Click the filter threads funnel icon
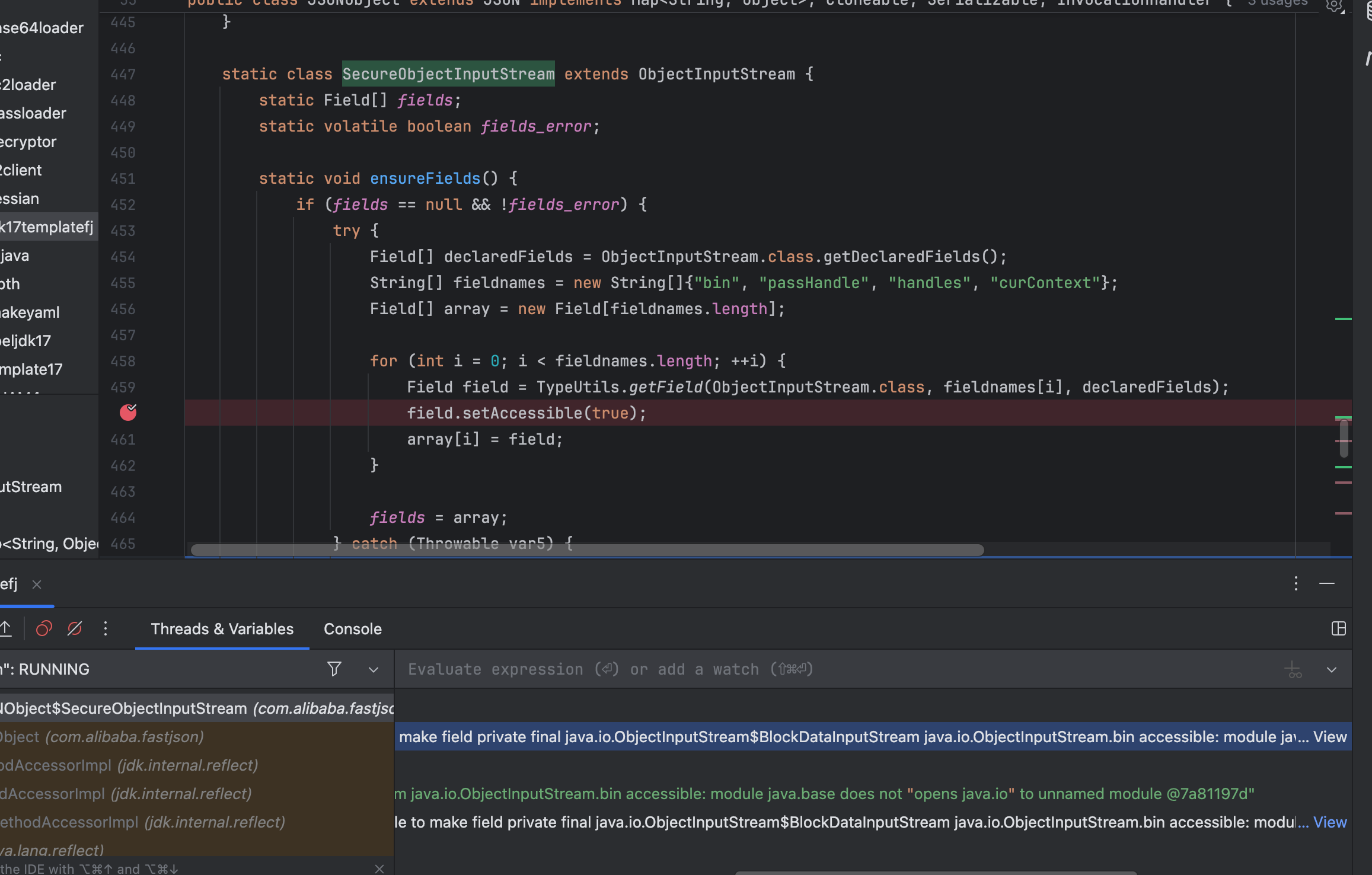Viewport: 1372px width, 875px height. click(x=334, y=669)
